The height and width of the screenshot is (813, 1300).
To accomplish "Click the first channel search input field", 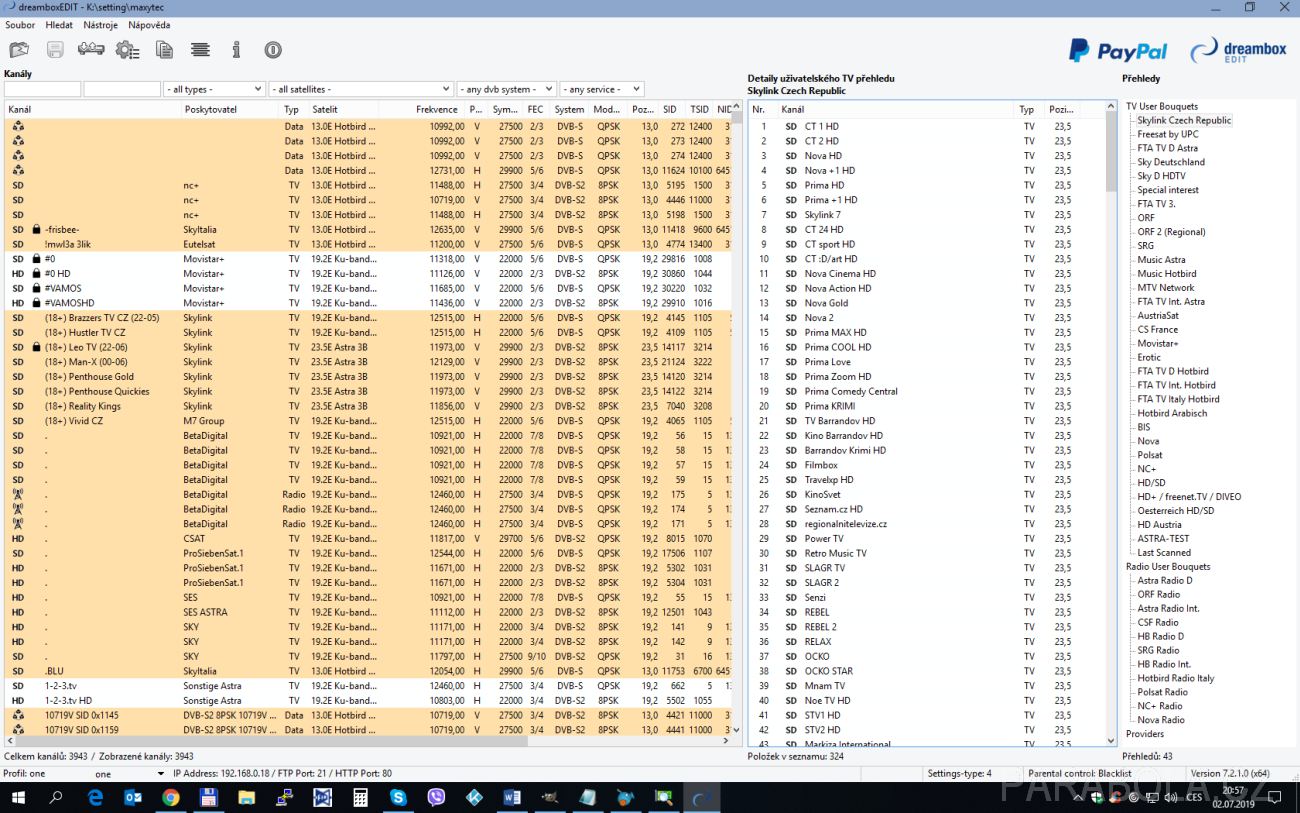I will pos(42,89).
